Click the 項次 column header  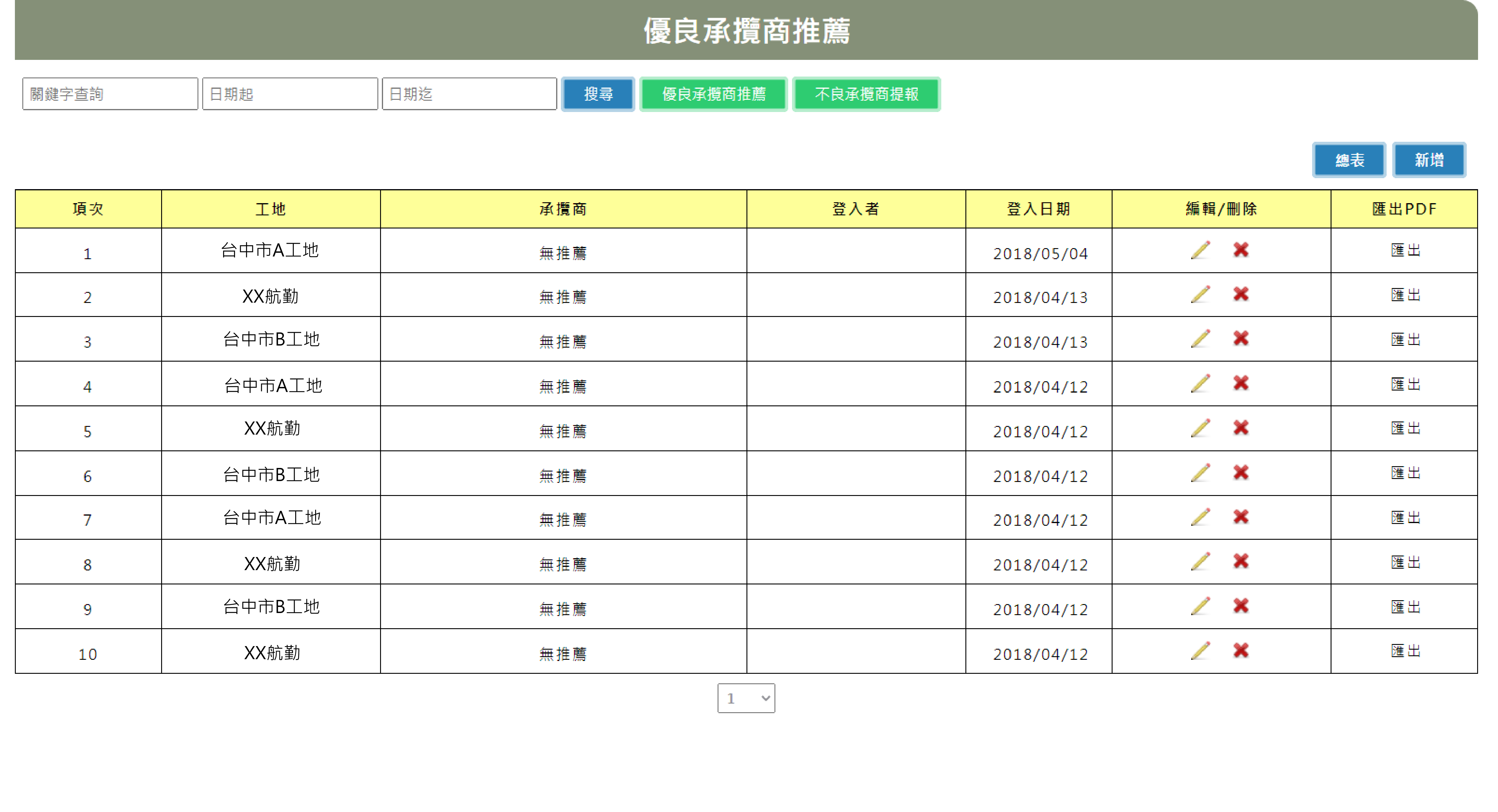(x=88, y=209)
